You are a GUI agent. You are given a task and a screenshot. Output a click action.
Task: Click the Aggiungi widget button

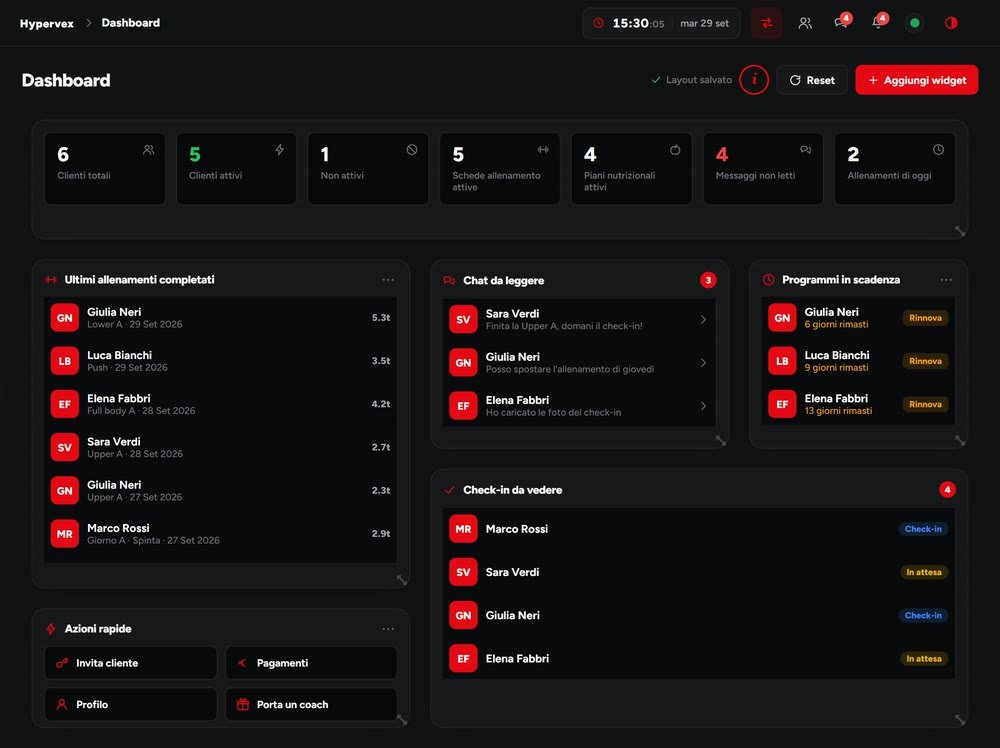[916, 80]
